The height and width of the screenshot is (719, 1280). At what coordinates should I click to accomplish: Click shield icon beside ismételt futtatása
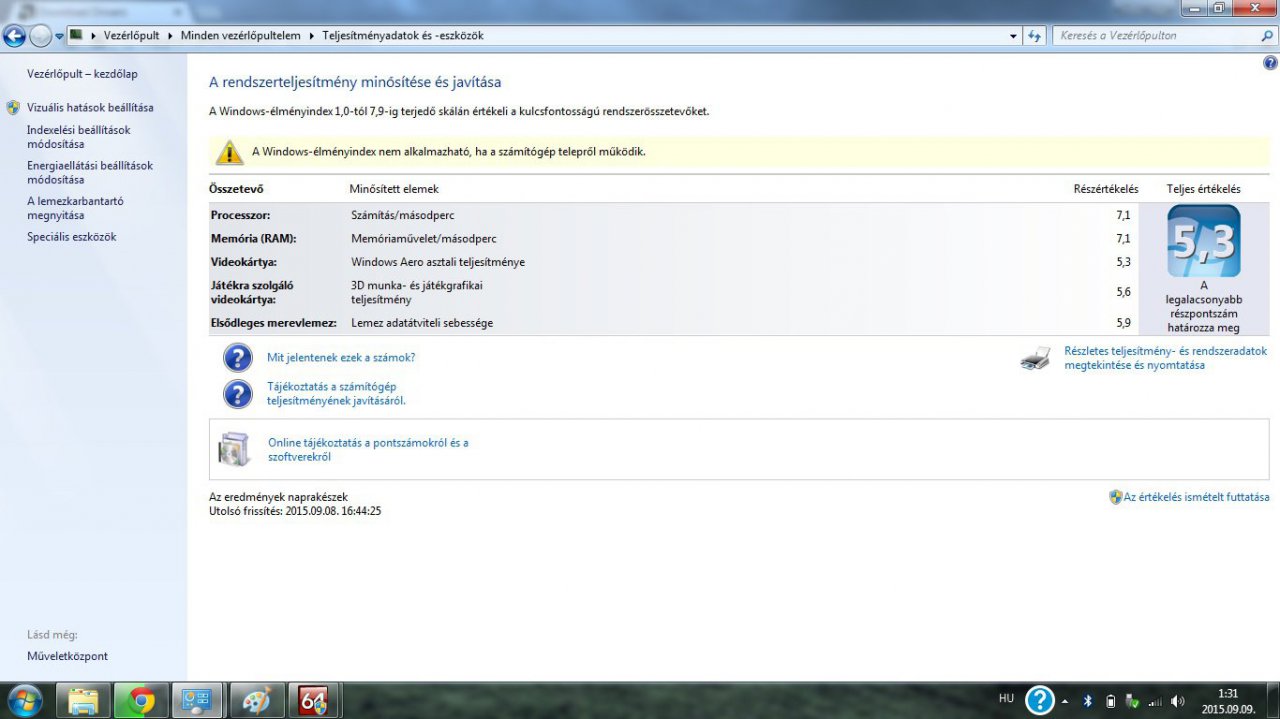[x=1116, y=497]
